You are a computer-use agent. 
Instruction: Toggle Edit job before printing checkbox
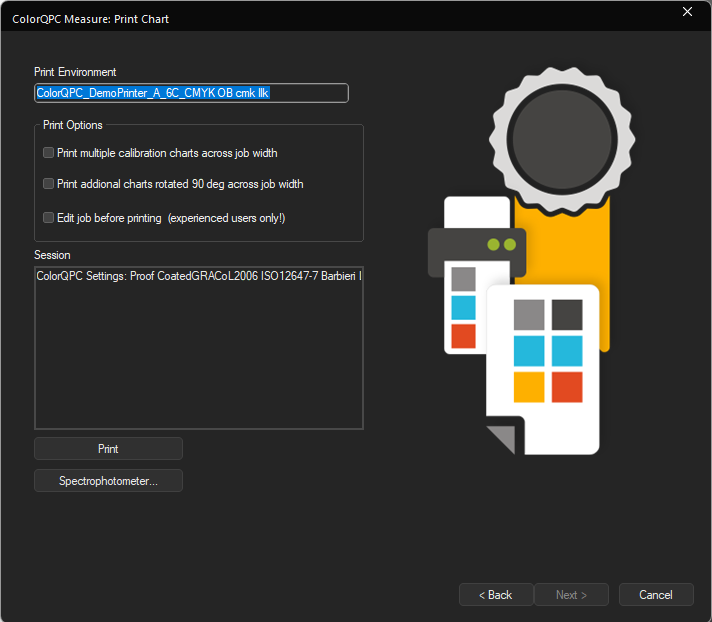point(48,217)
